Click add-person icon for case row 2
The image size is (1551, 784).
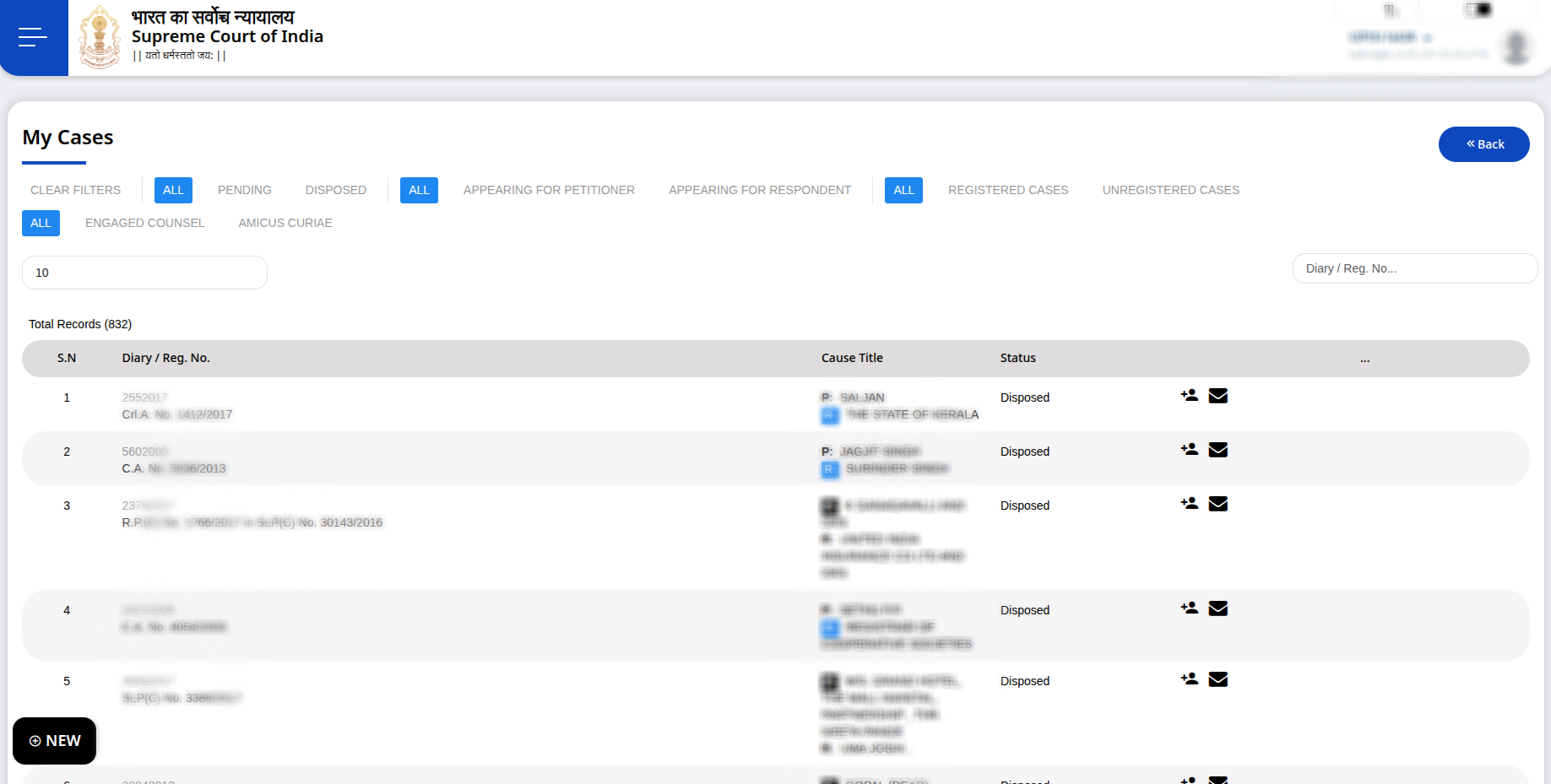click(1189, 450)
